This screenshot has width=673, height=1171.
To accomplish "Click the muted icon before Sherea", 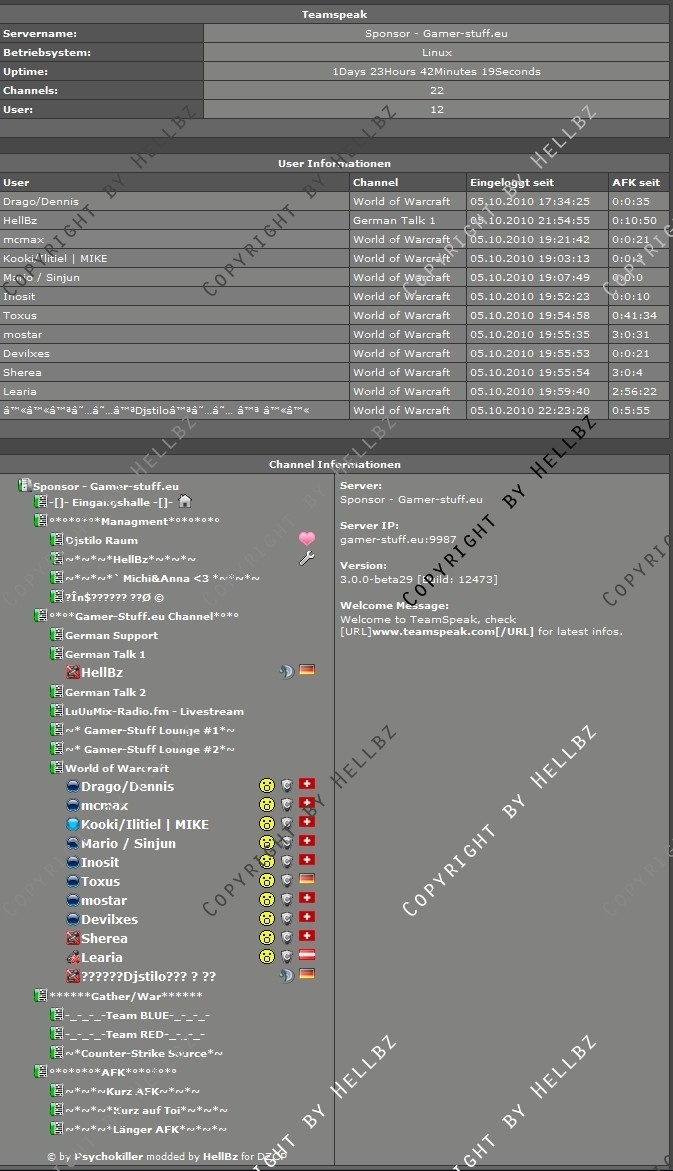I will (72, 938).
